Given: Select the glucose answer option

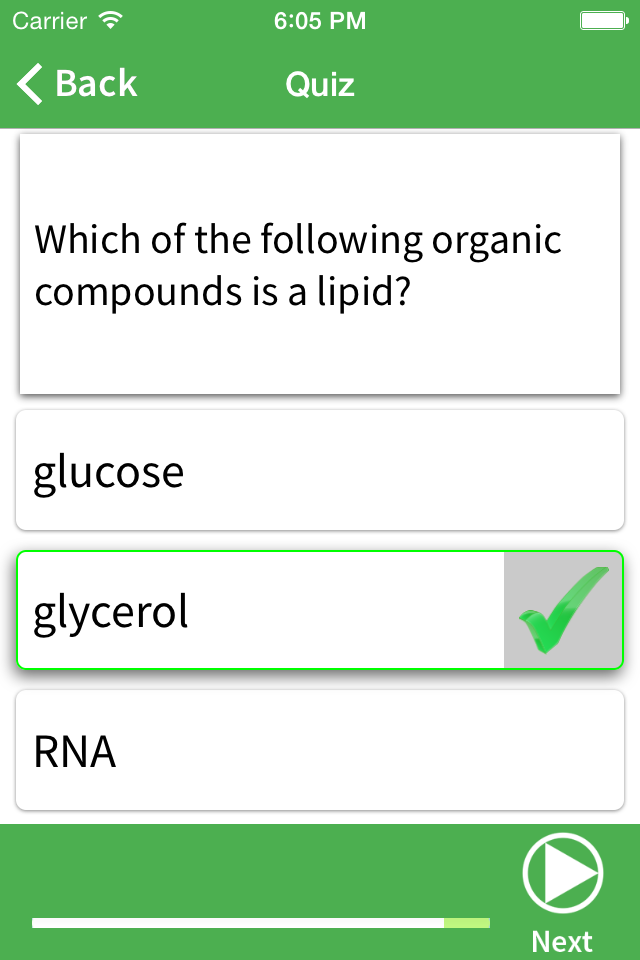Looking at the screenshot, I should pyautogui.click(x=320, y=471).
